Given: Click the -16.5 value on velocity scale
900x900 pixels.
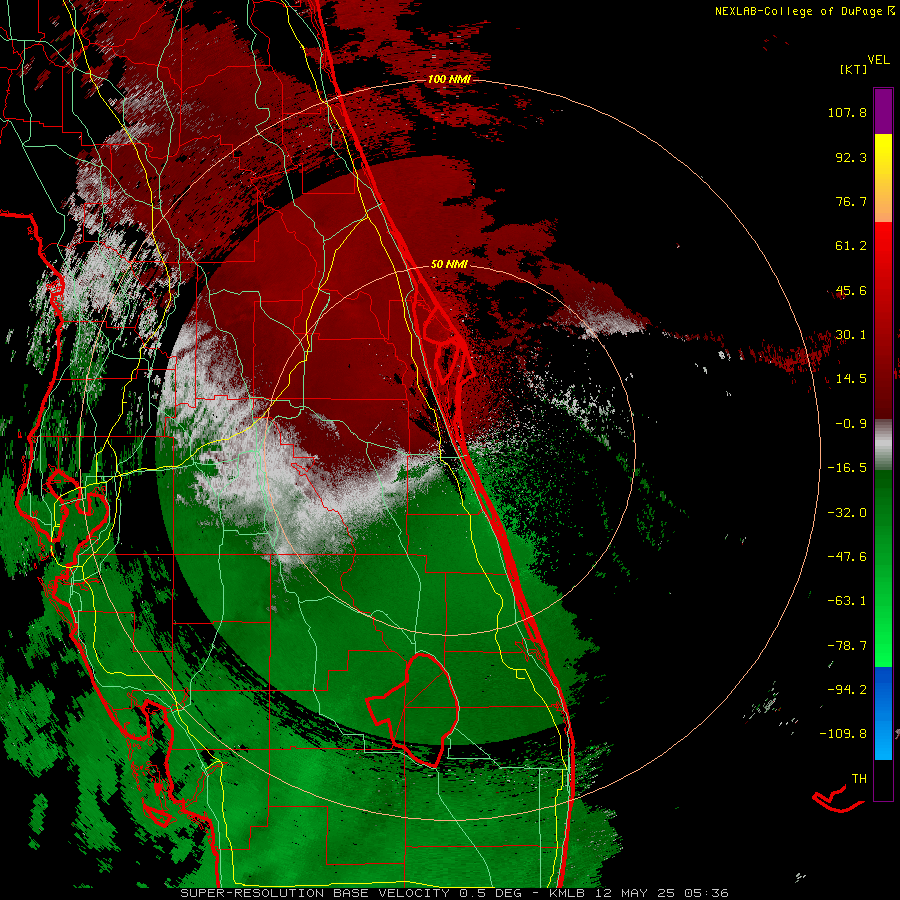Looking at the screenshot, I should (847, 468).
